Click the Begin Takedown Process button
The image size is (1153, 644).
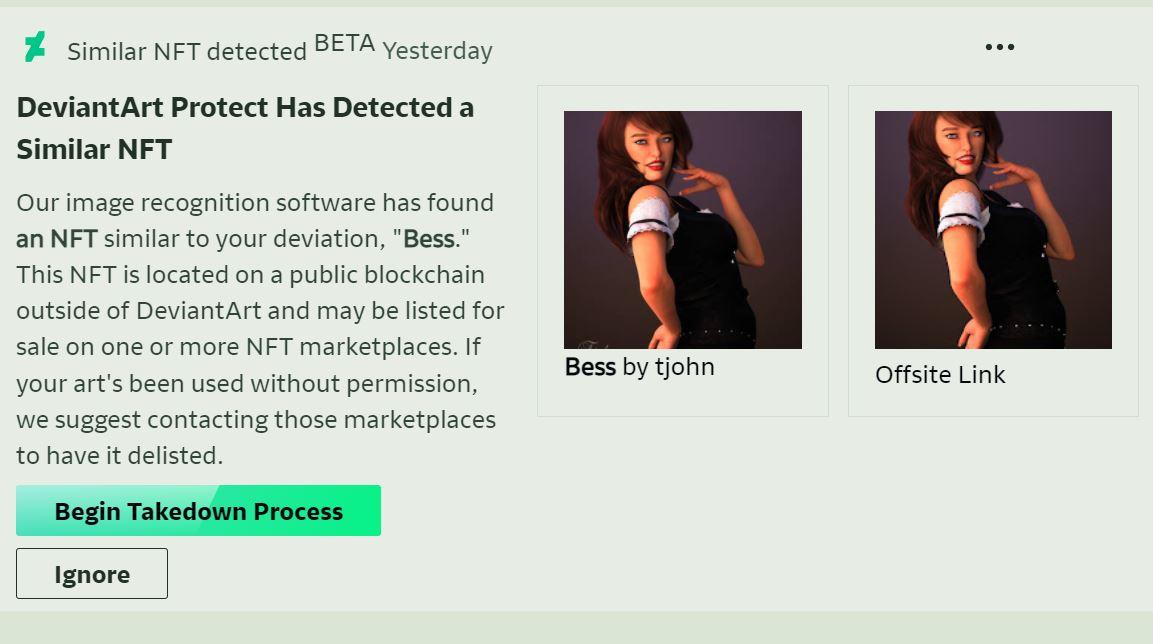[198, 511]
